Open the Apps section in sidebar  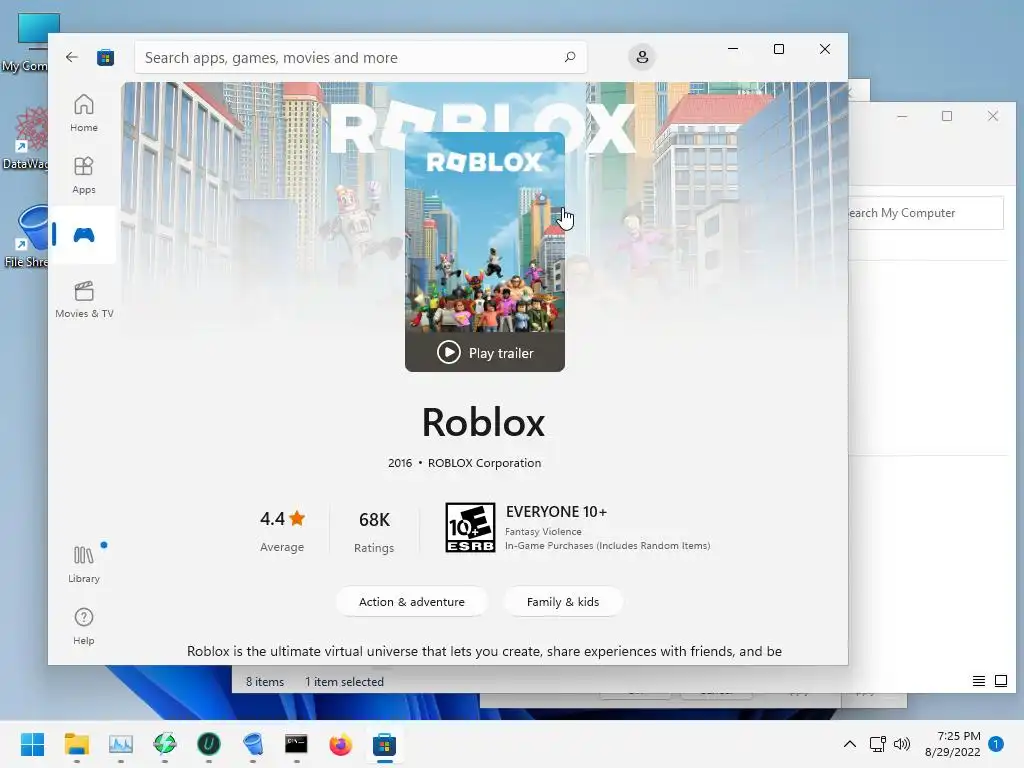pos(84,175)
